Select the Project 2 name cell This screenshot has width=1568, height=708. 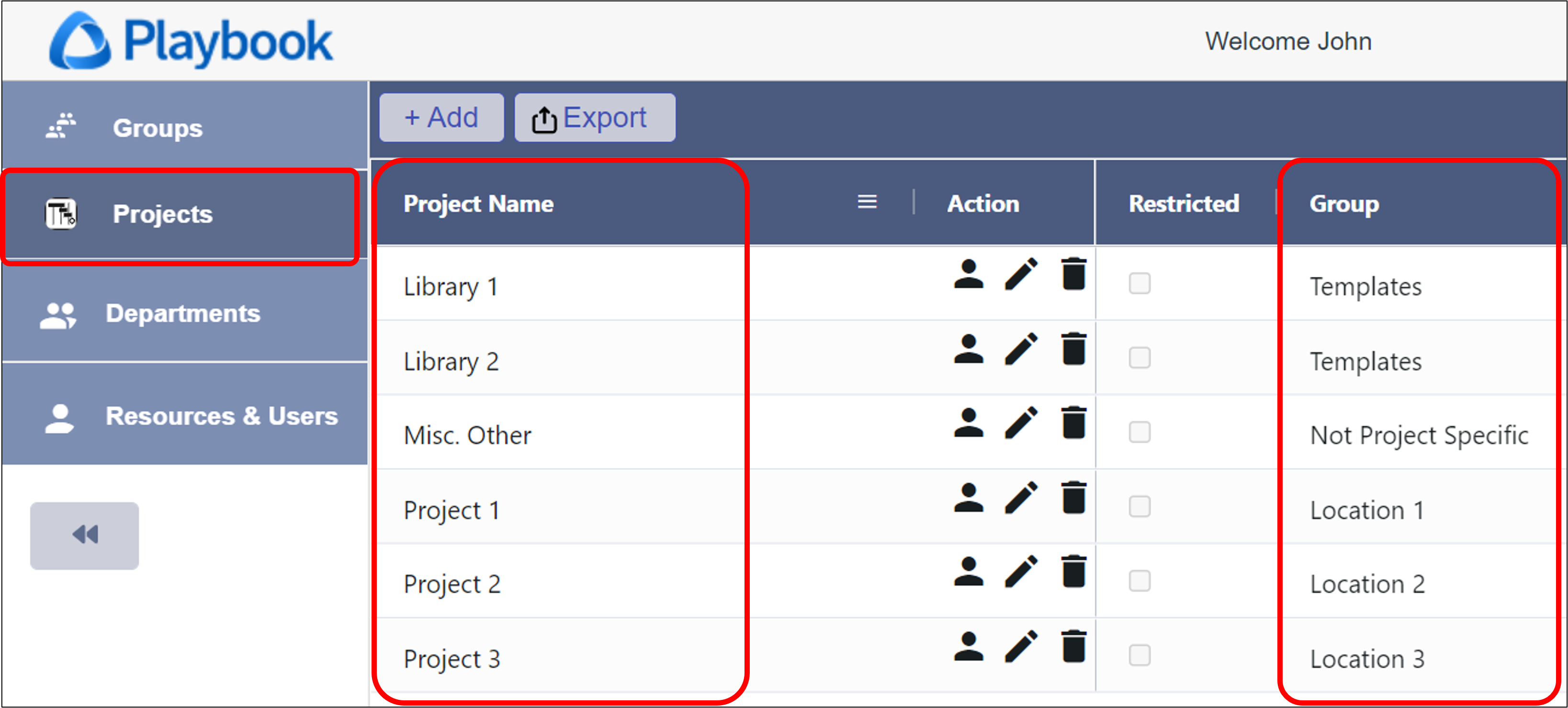pyautogui.click(x=451, y=584)
